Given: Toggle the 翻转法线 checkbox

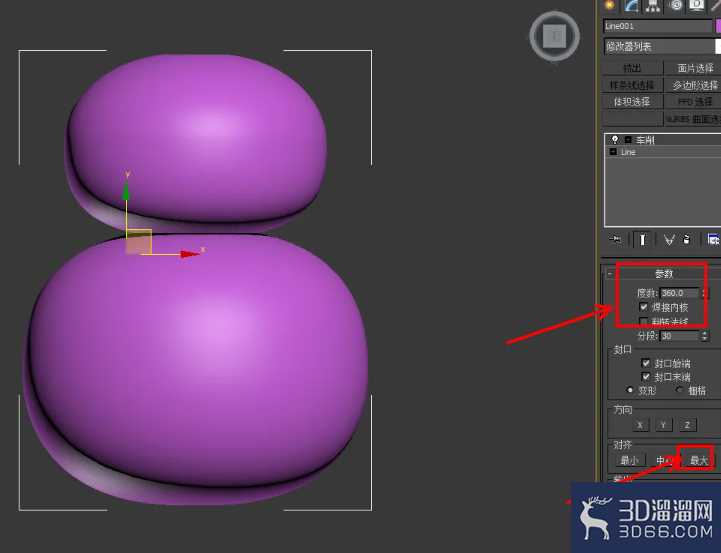Looking at the screenshot, I should click(643, 321).
